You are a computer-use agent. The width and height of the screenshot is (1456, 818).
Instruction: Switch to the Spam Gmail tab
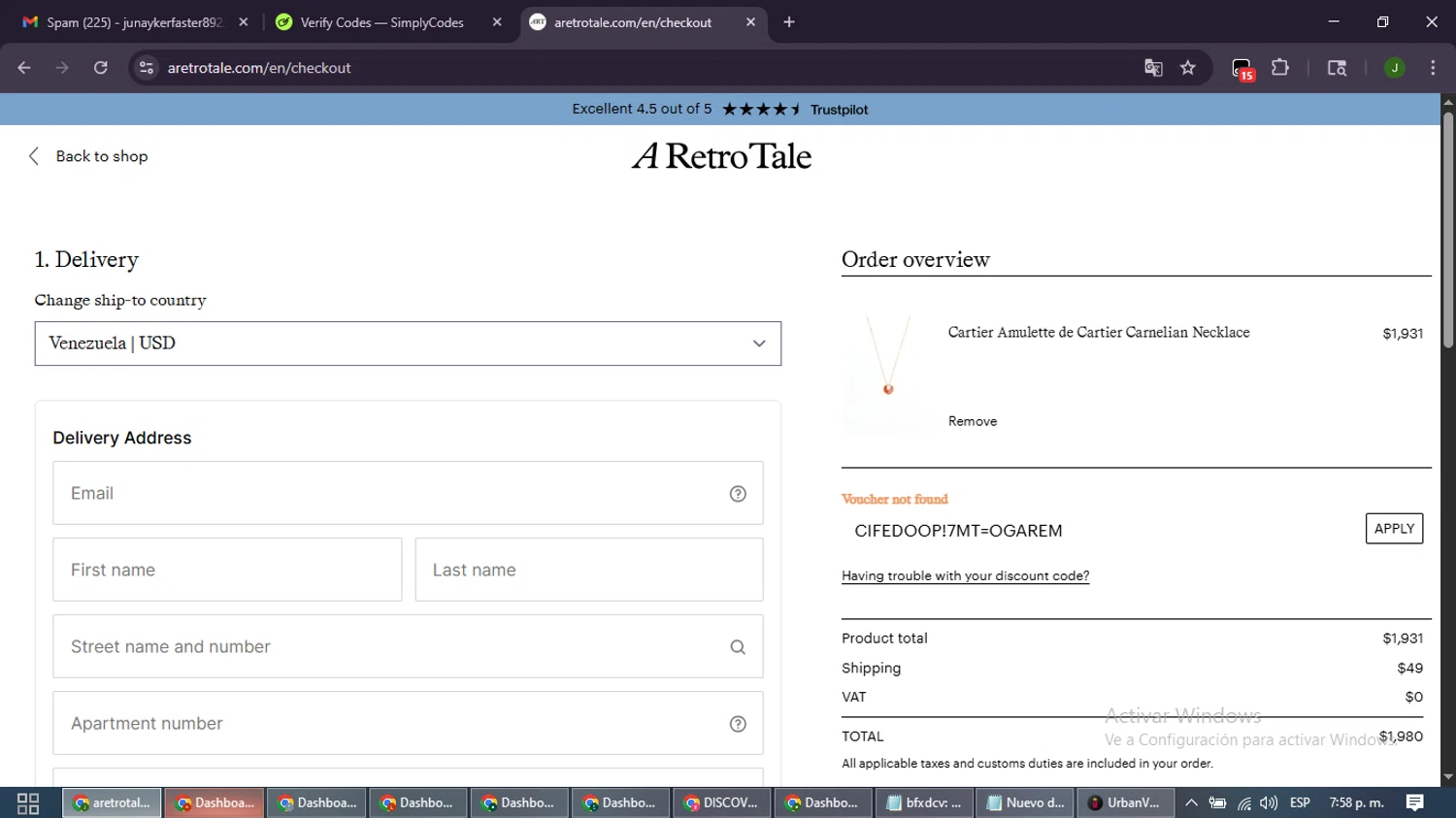click(x=135, y=22)
